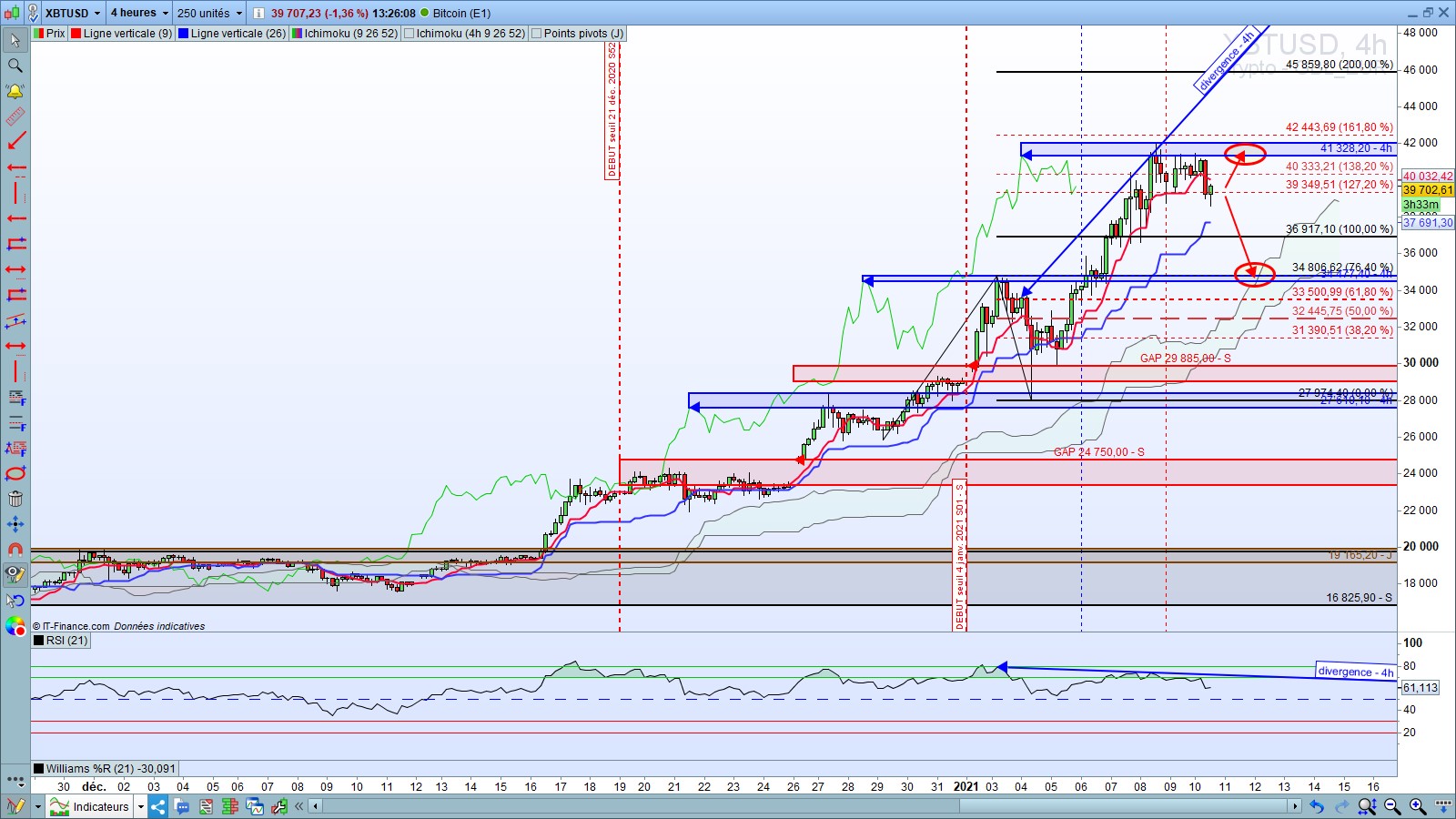Activate the magnifier zoom tool

click(x=15, y=66)
